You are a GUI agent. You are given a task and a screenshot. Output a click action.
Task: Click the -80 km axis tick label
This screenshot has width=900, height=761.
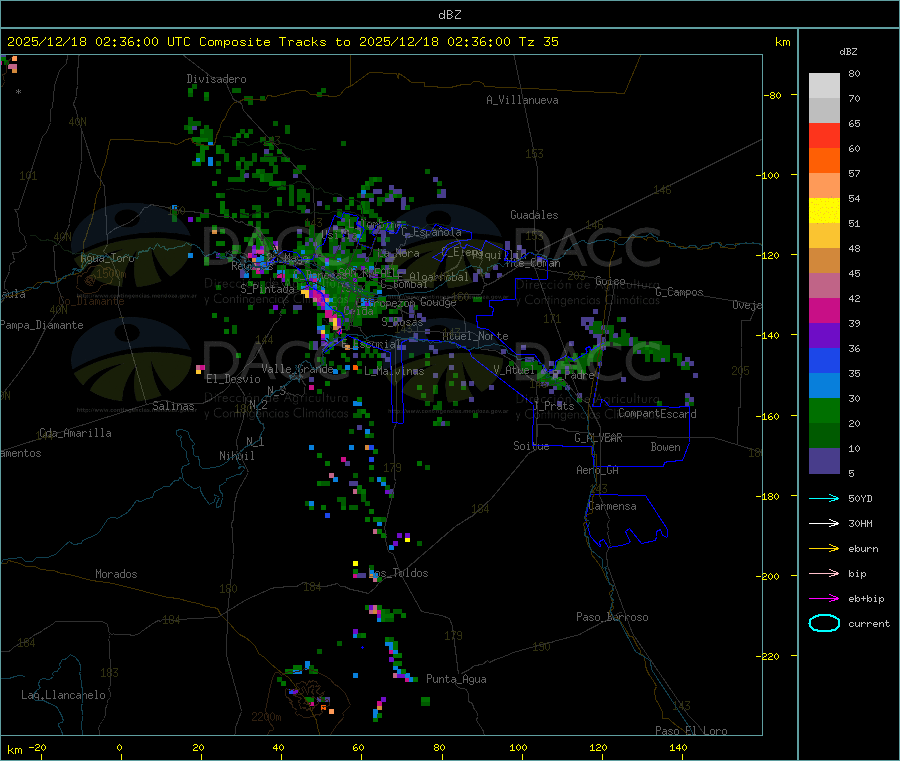[x=774, y=95]
